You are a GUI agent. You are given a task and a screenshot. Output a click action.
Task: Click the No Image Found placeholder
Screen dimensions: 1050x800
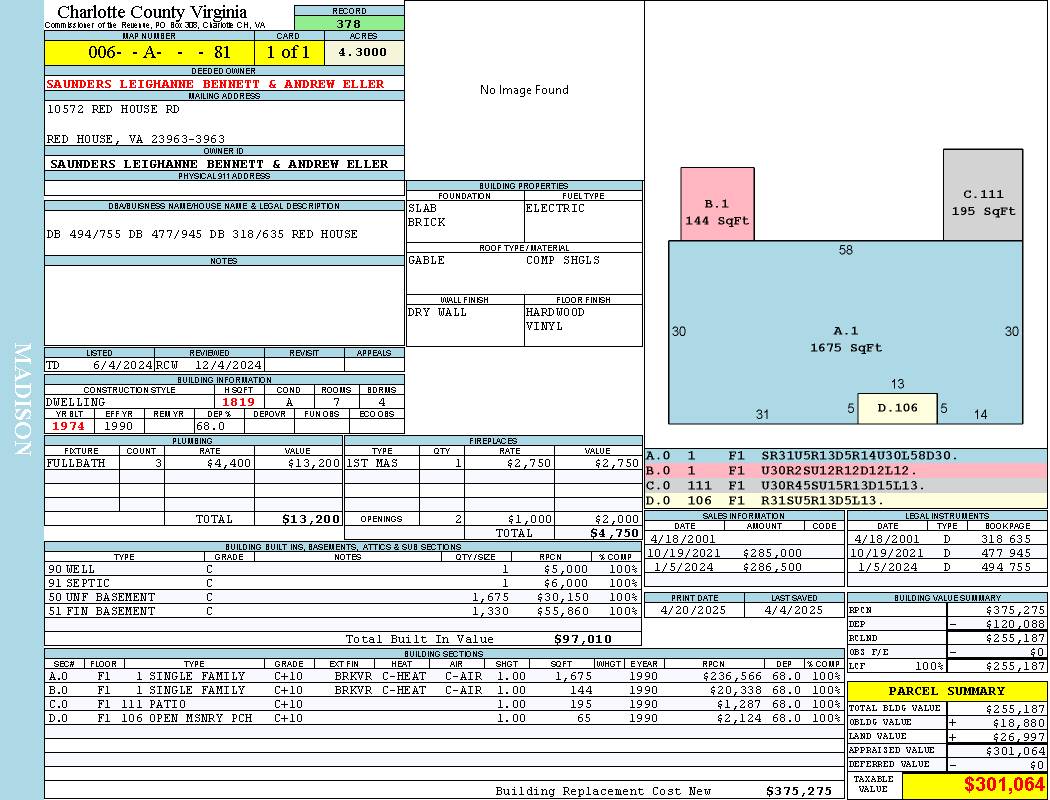pos(524,90)
